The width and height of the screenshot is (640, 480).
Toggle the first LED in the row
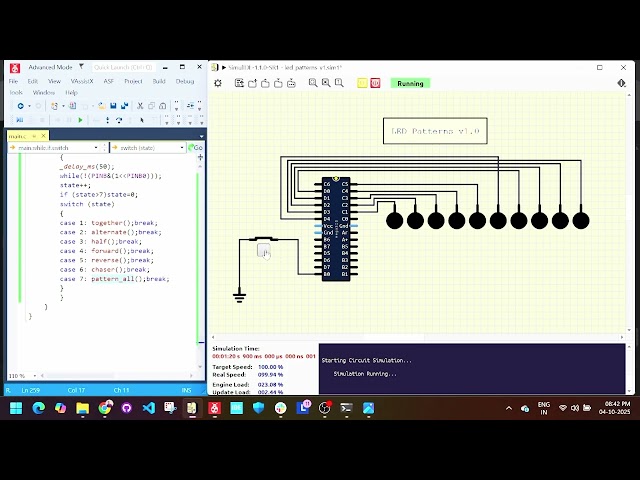pyautogui.click(x=394, y=220)
